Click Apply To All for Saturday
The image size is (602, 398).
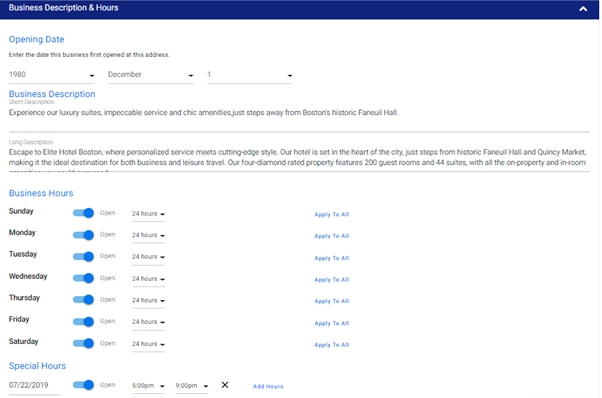[332, 345]
